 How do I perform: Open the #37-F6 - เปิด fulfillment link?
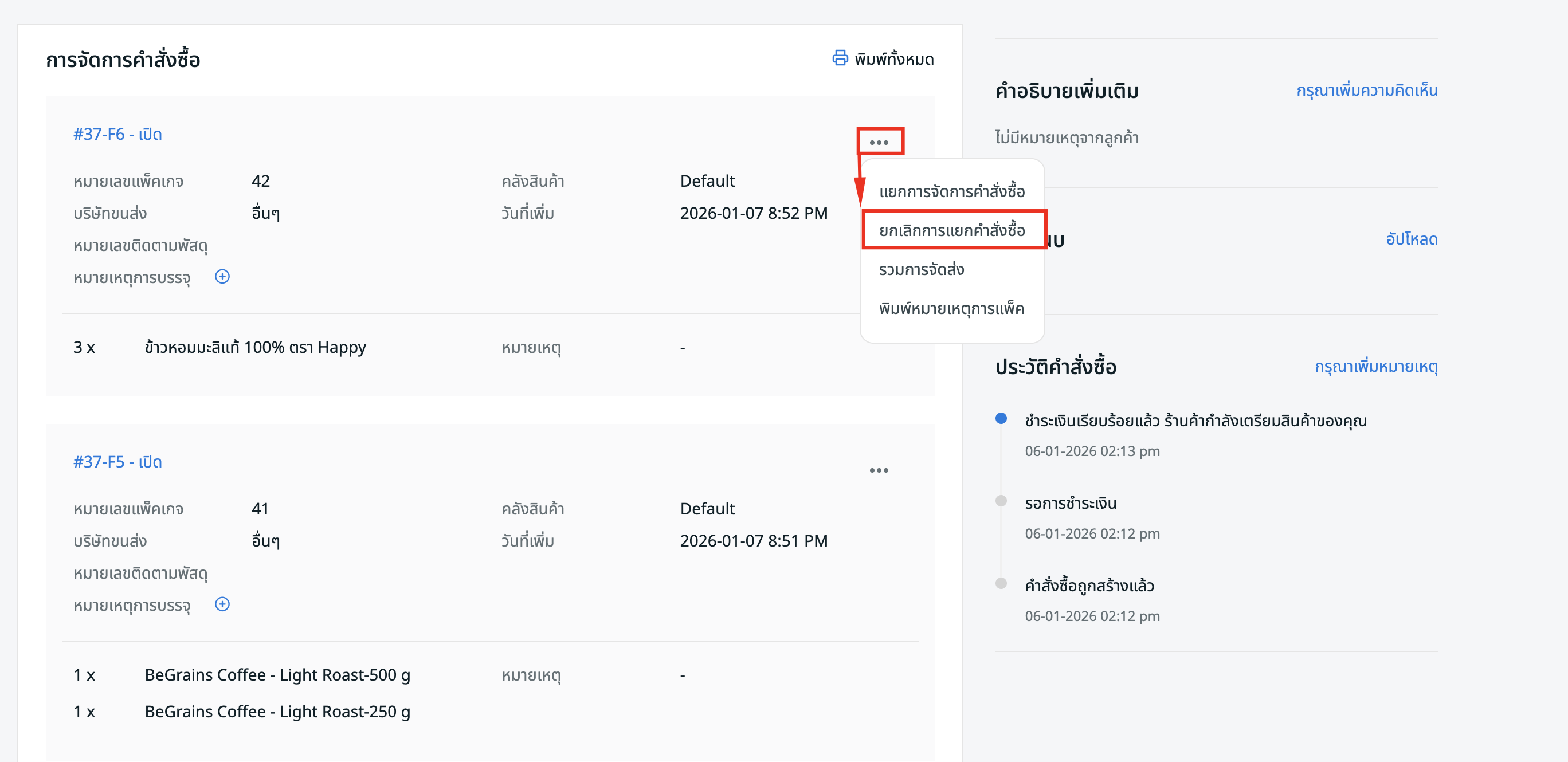117,134
